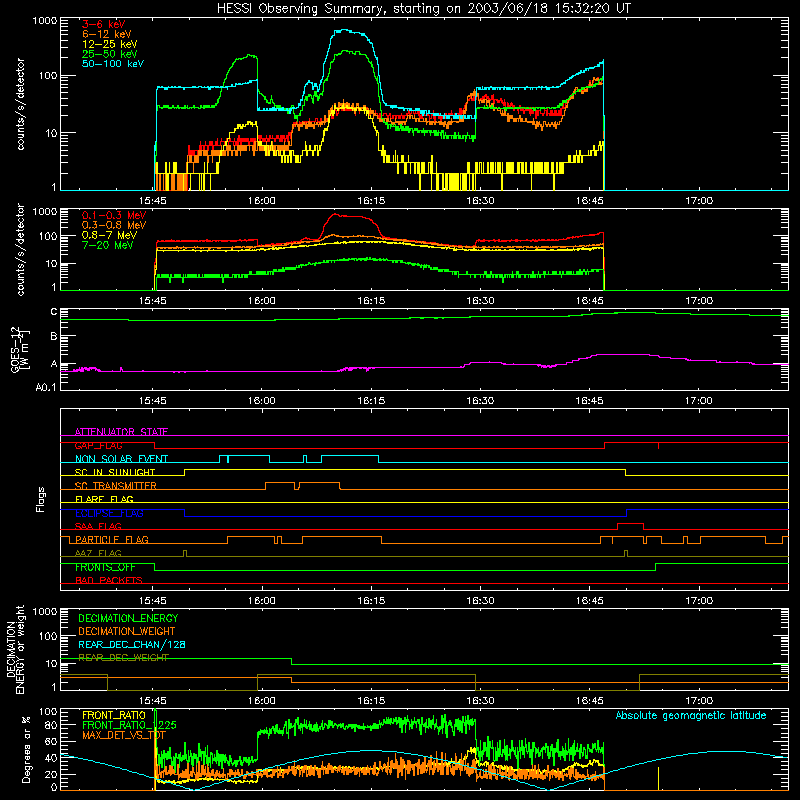Click the DECIMATION_ENERGY legend label

pos(128,618)
